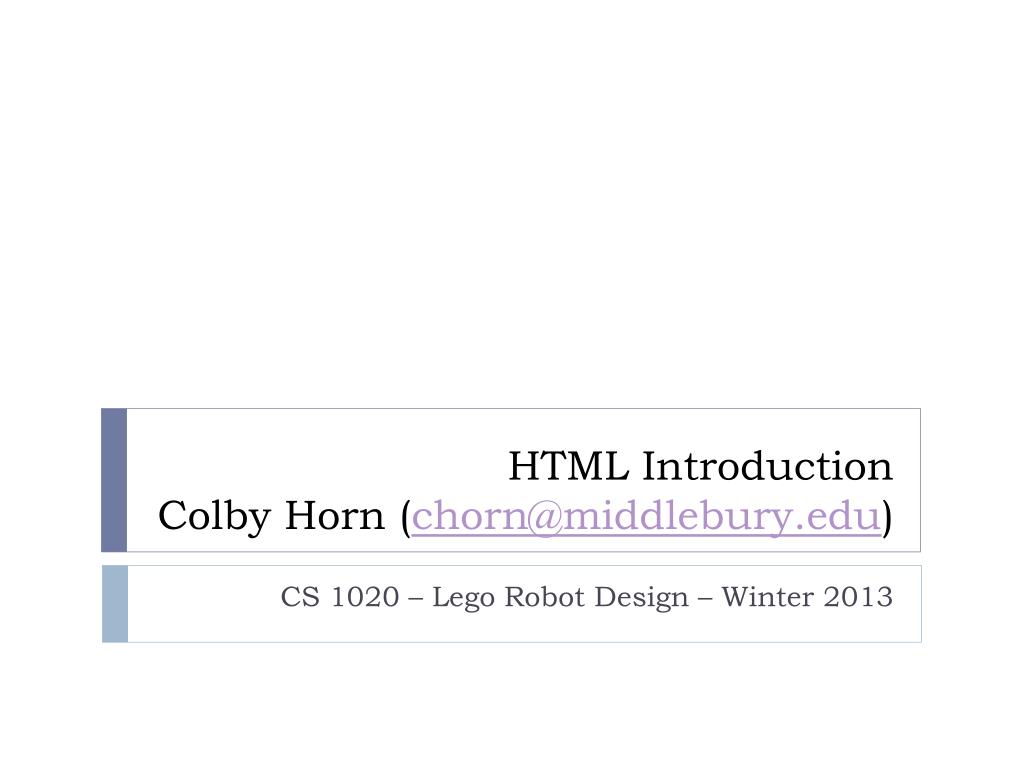
Task: Click the Winter 2013 text
Action: pyautogui.click(x=807, y=597)
